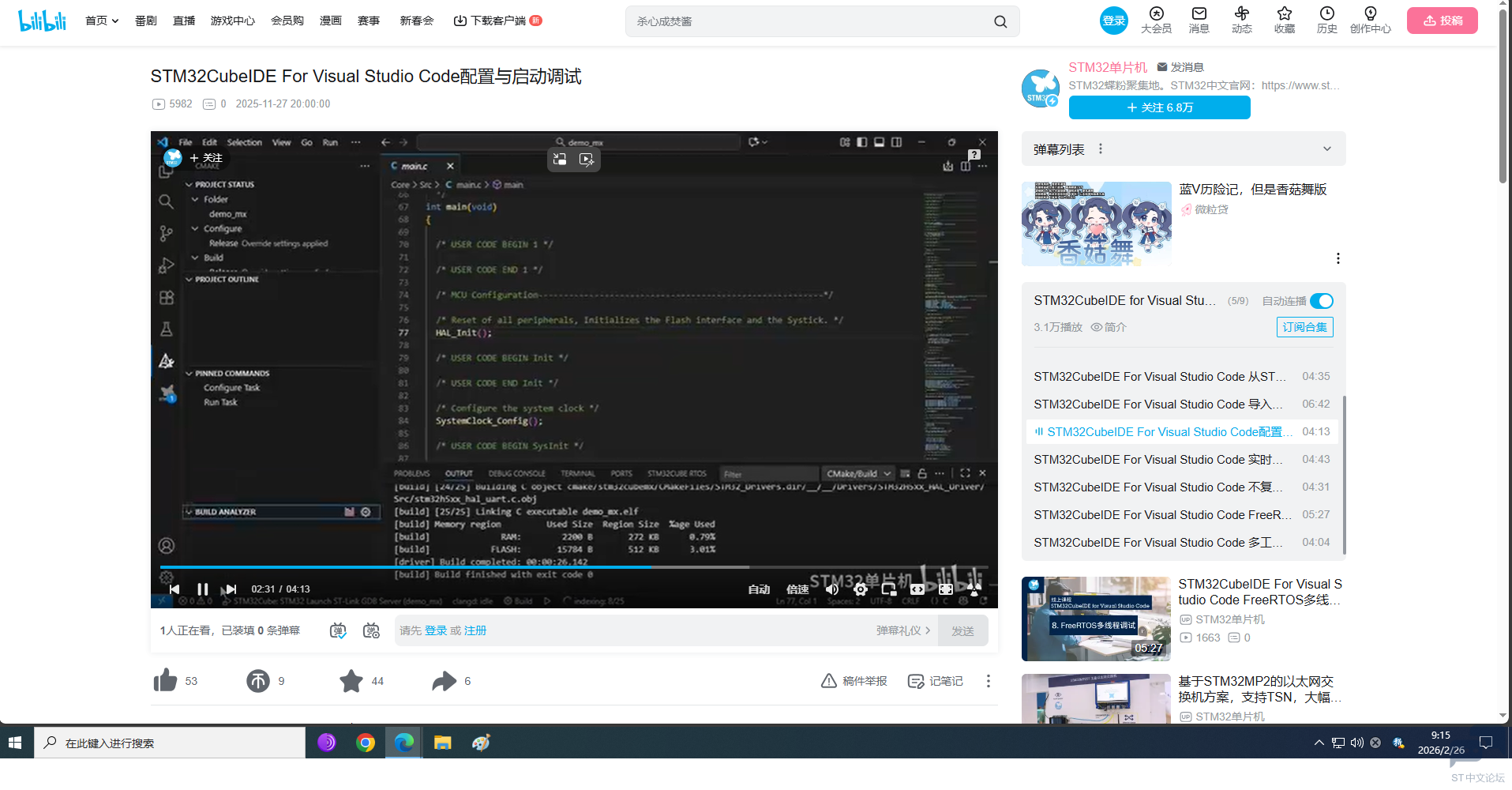Open the player settings gear

point(861,589)
